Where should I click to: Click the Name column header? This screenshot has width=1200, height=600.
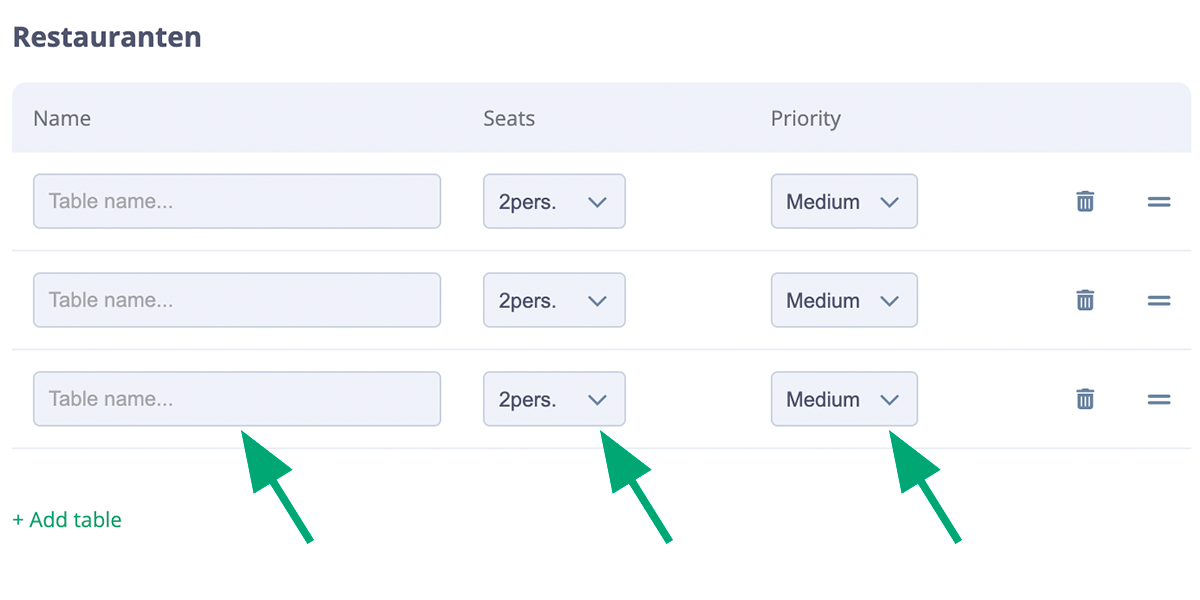(61, 118)
